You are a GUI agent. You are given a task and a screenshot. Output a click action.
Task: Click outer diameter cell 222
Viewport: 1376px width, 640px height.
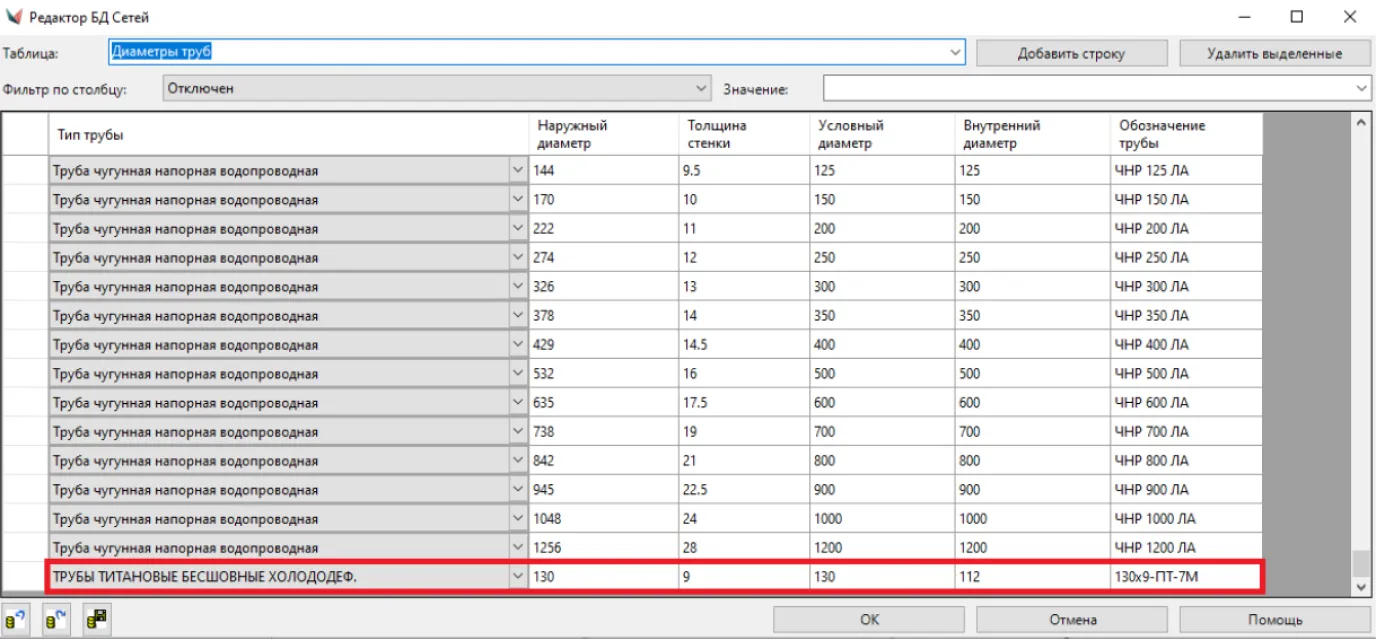tap(603, 228)
